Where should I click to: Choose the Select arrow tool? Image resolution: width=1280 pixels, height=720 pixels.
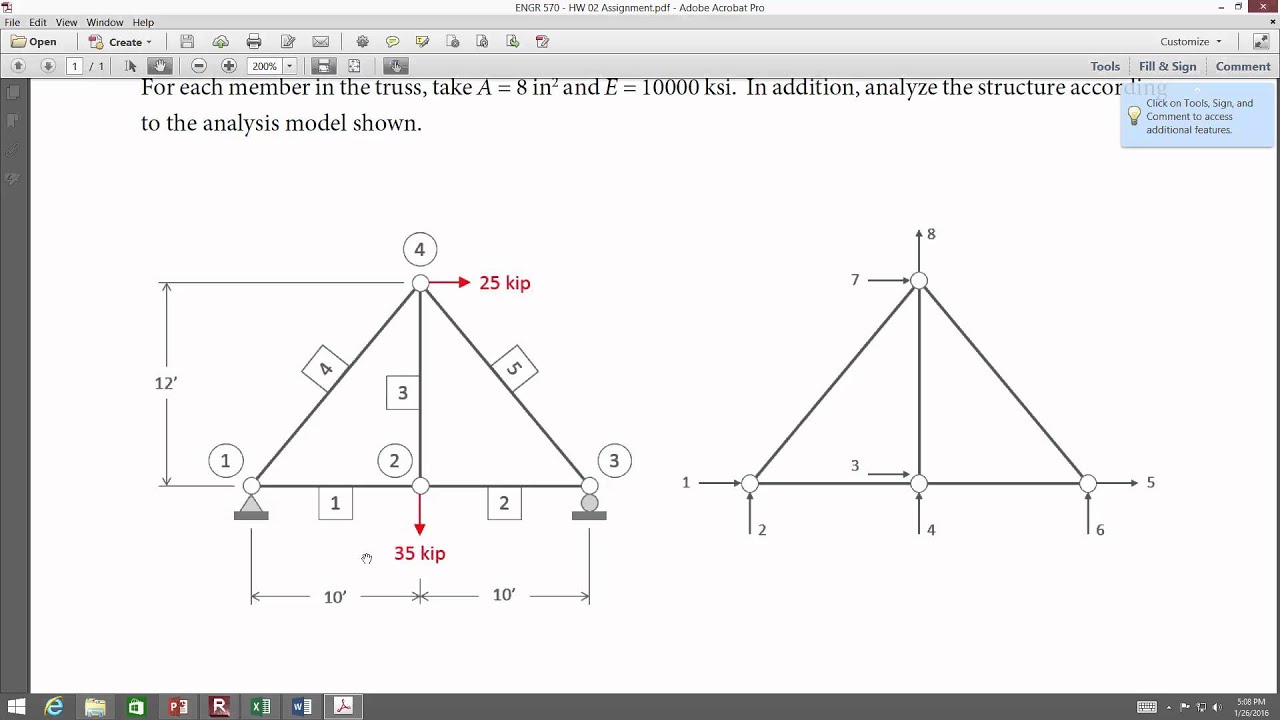(x=131, y=66)
